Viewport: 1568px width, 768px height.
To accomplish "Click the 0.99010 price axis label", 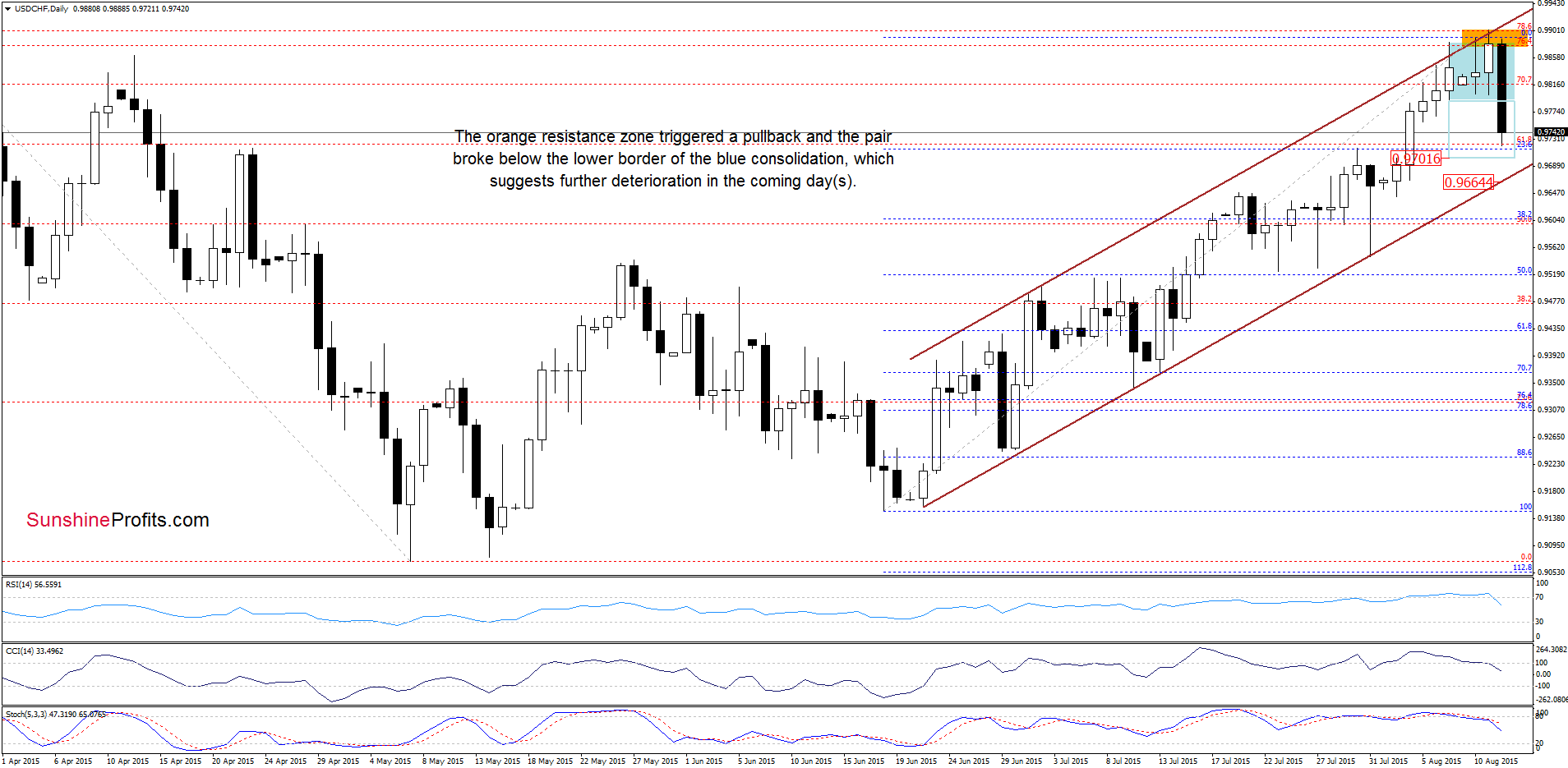I will [1551, 30].
